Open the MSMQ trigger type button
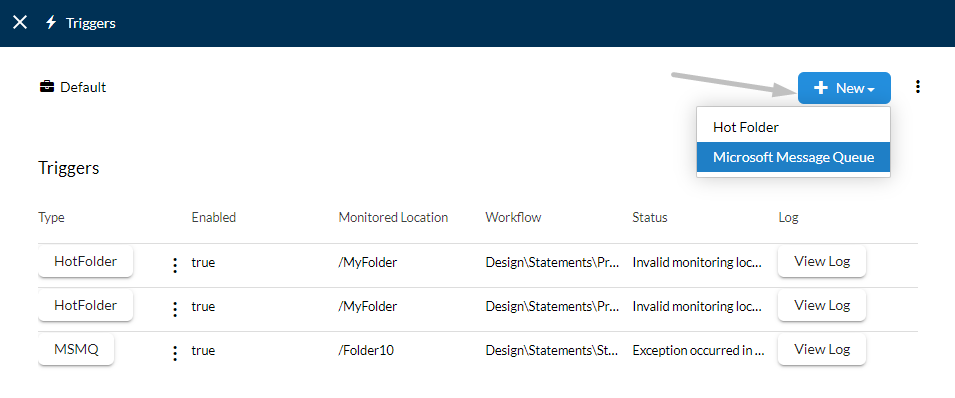The image size is (955, 398). (76, 349)
